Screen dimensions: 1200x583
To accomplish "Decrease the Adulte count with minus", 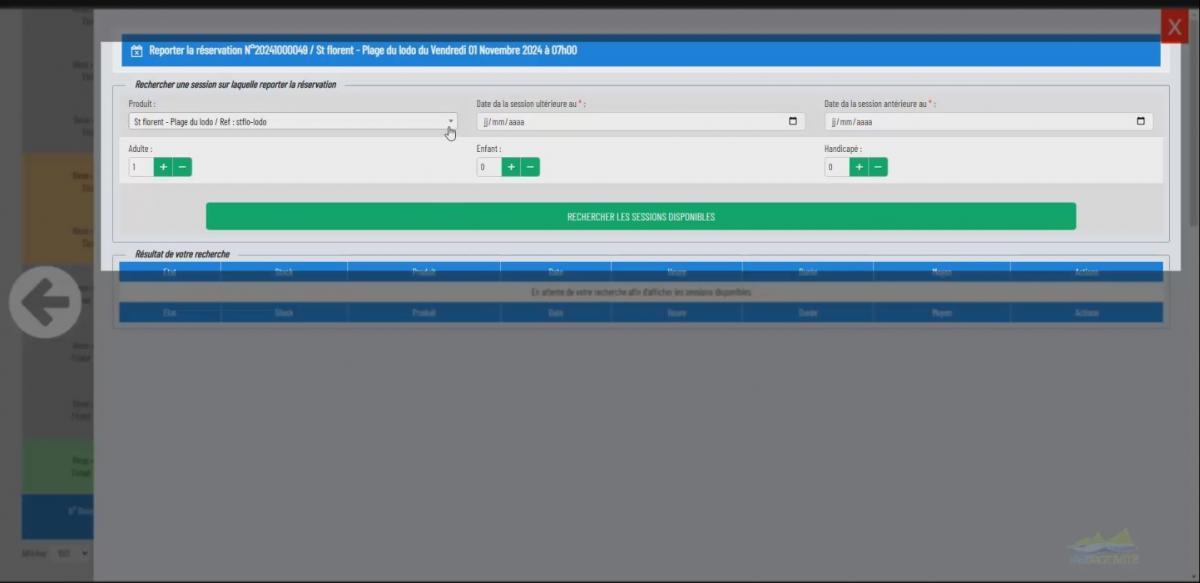I will pyautogui.click(x=182, y=167).
